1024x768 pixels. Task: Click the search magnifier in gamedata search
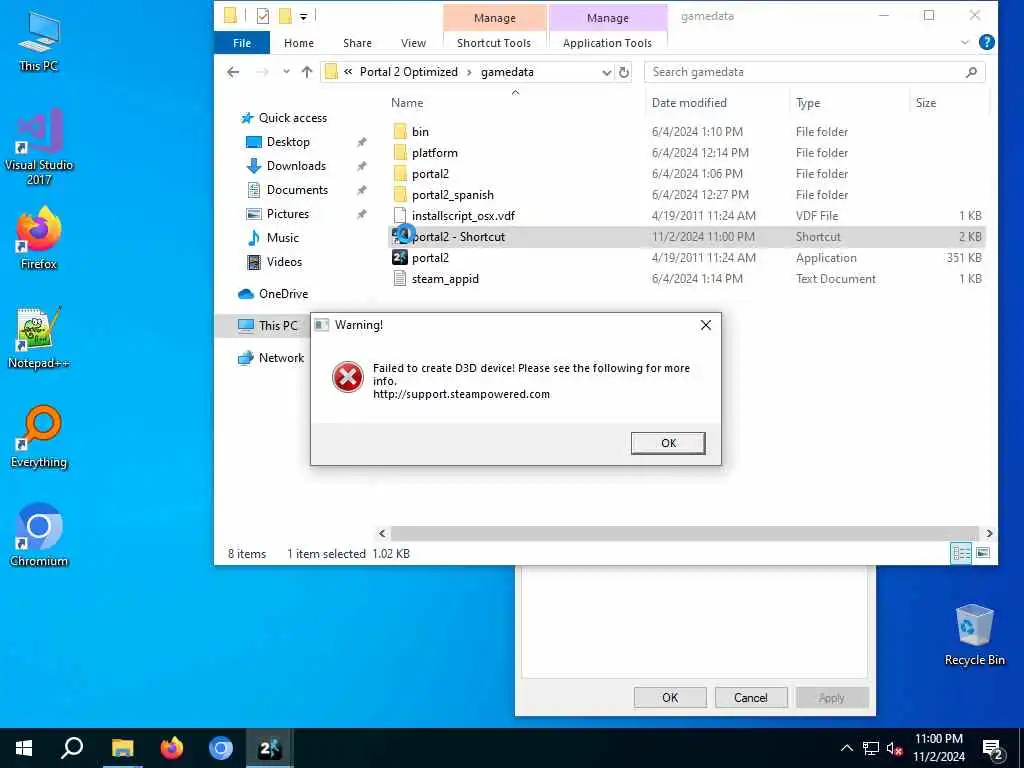pos(971,72)
